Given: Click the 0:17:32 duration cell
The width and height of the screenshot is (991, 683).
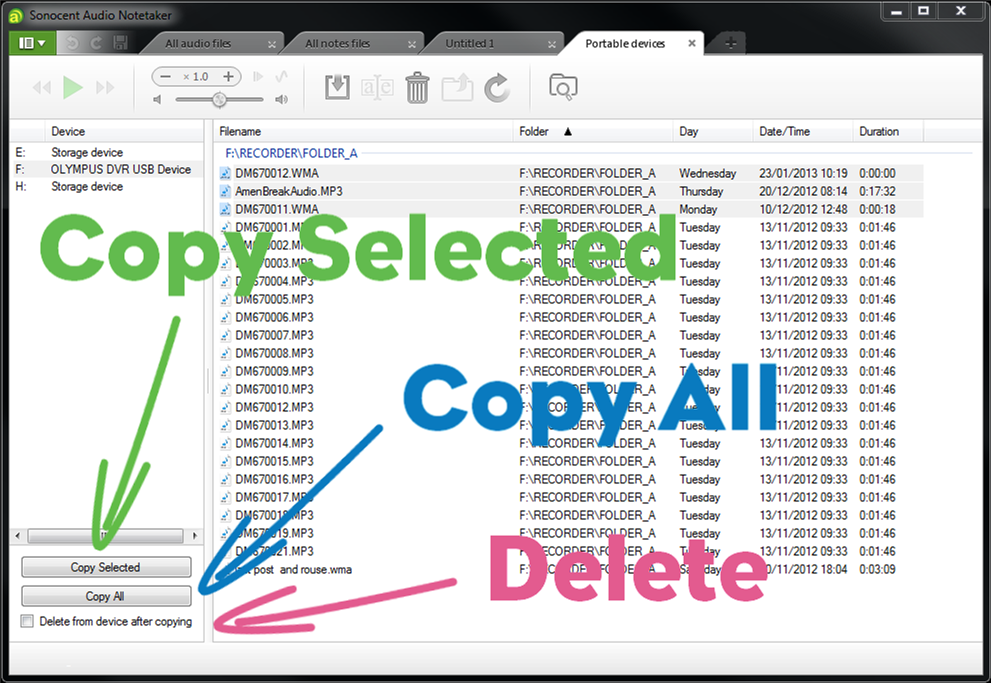Looking at the screenshot, I should click(877, 191).
